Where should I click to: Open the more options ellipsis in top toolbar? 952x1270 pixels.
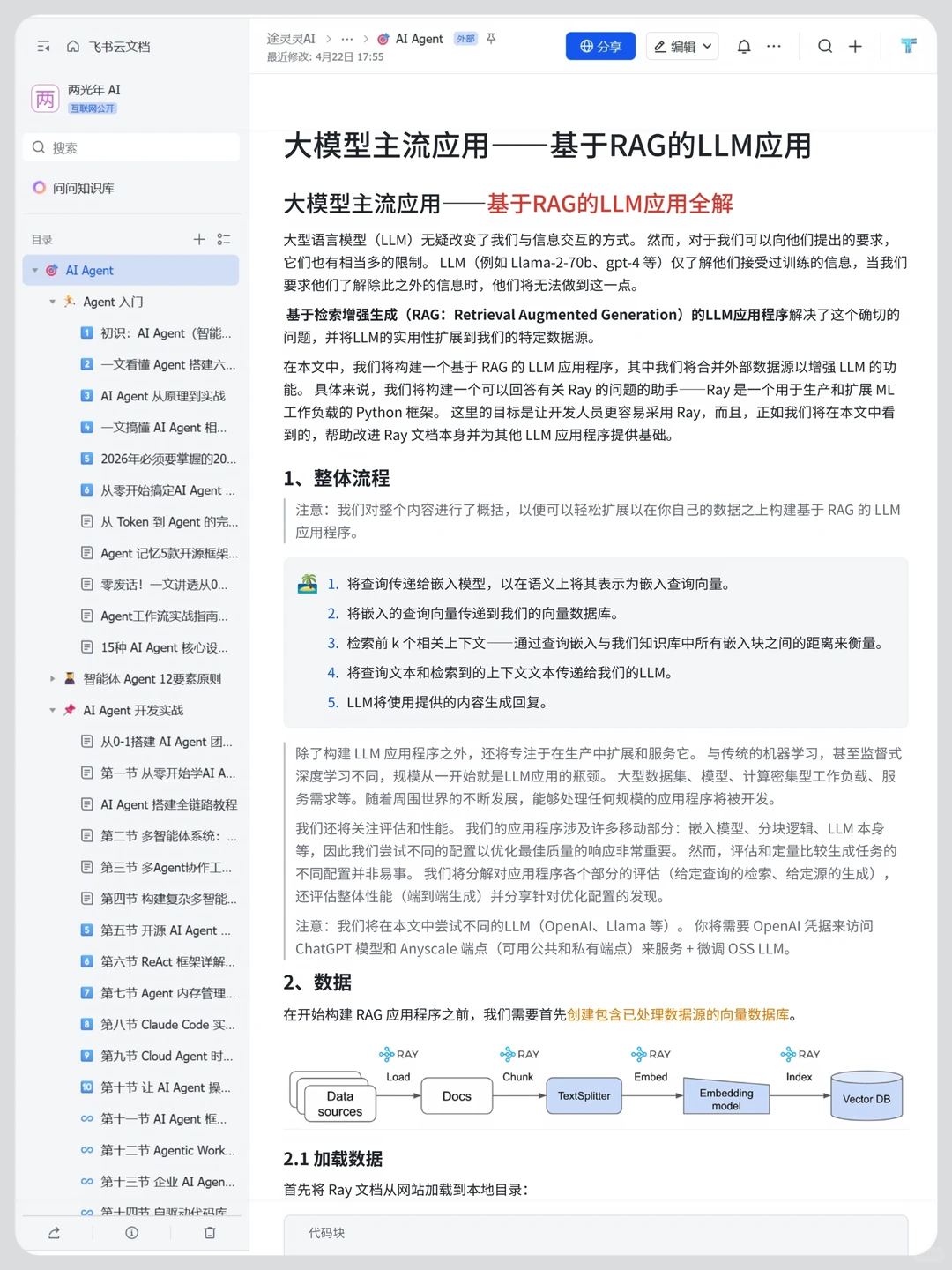(x=774, y=46)
